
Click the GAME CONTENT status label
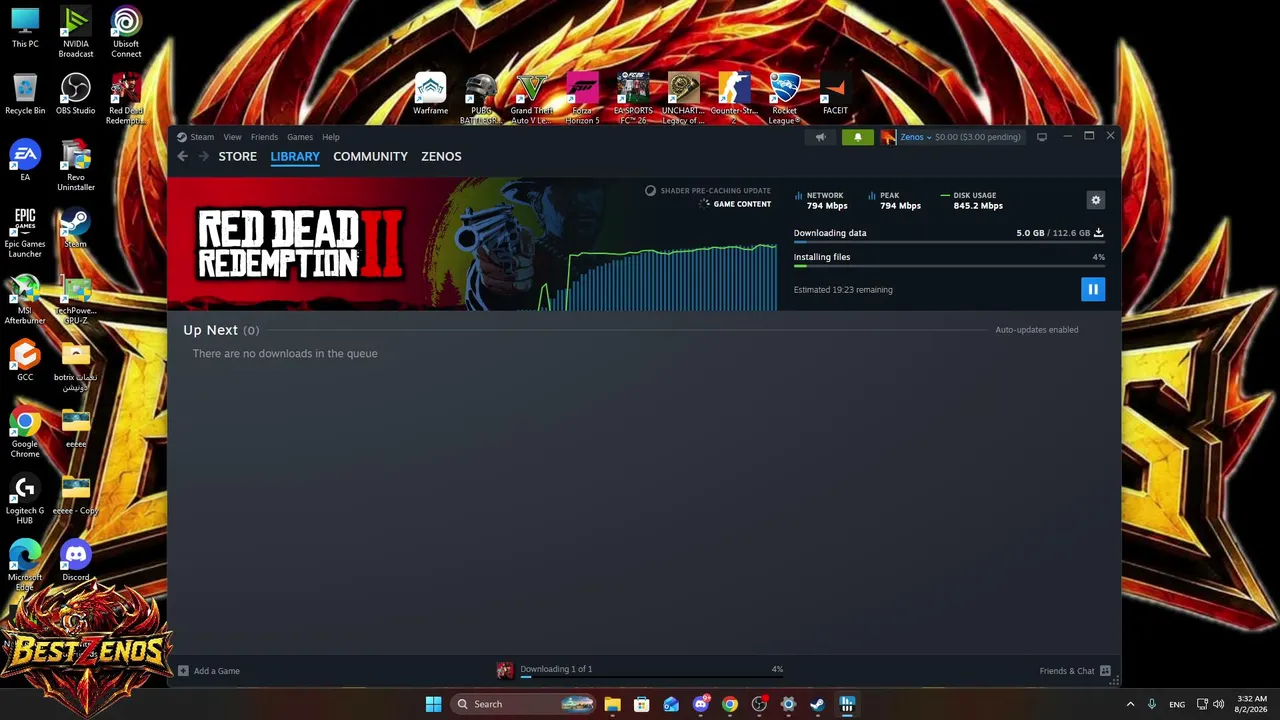(742, 204)
